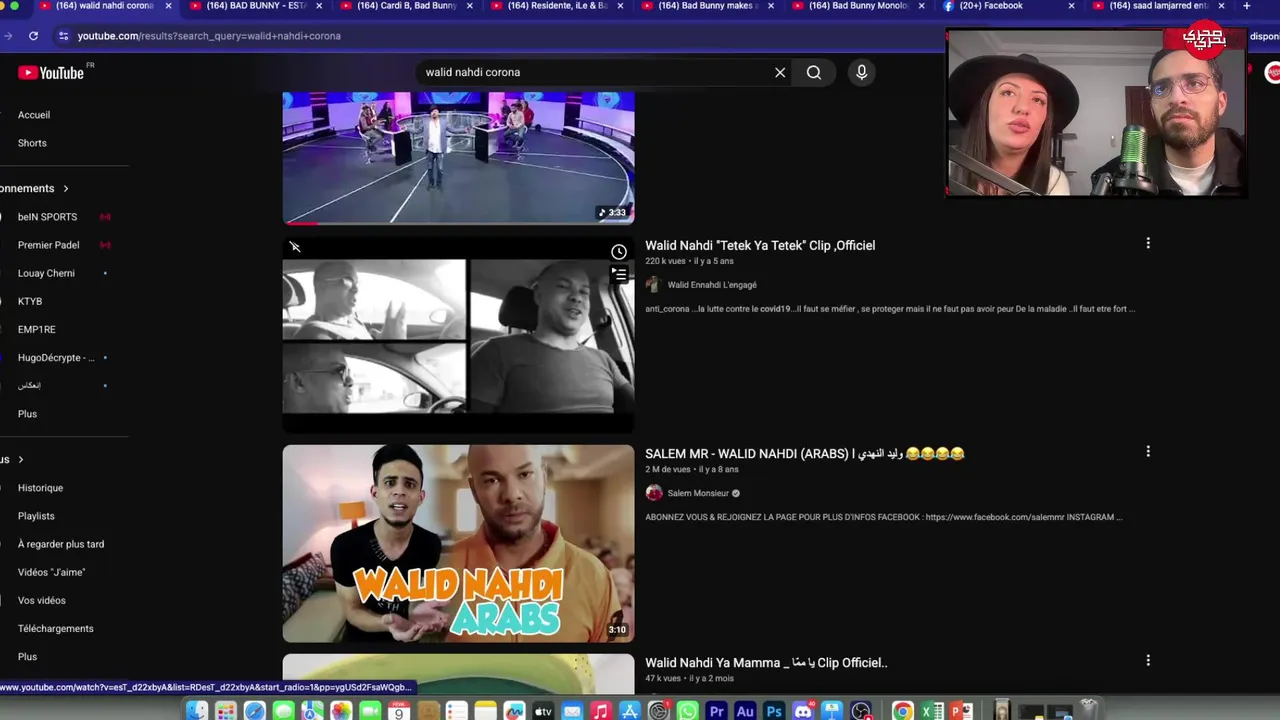Viewport: 1280px width, 720px height.
Task: Open Premier Padel subscription channel
Action: click(x=48, y=245)
